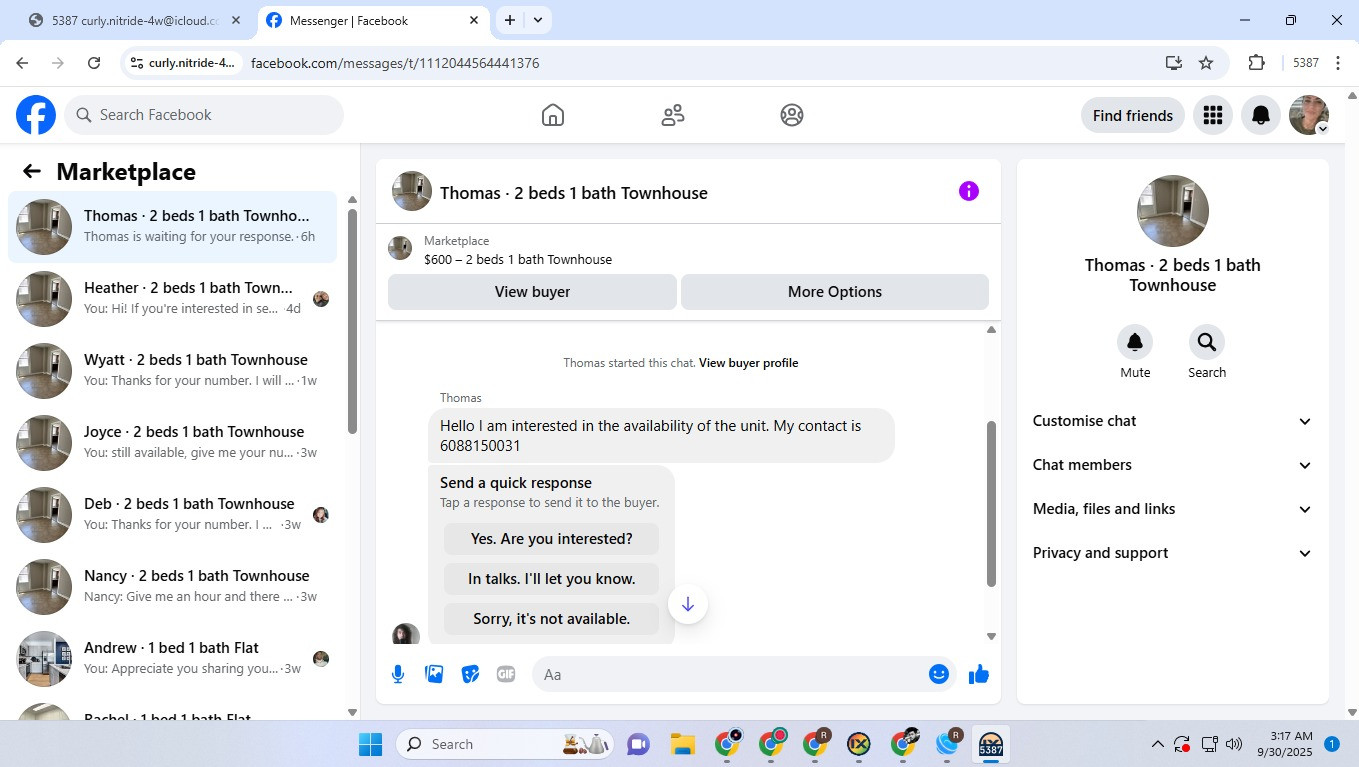Open the Facebook menu grid icon
Viewport: 1359px width, 767px height.
[1213, 115]
